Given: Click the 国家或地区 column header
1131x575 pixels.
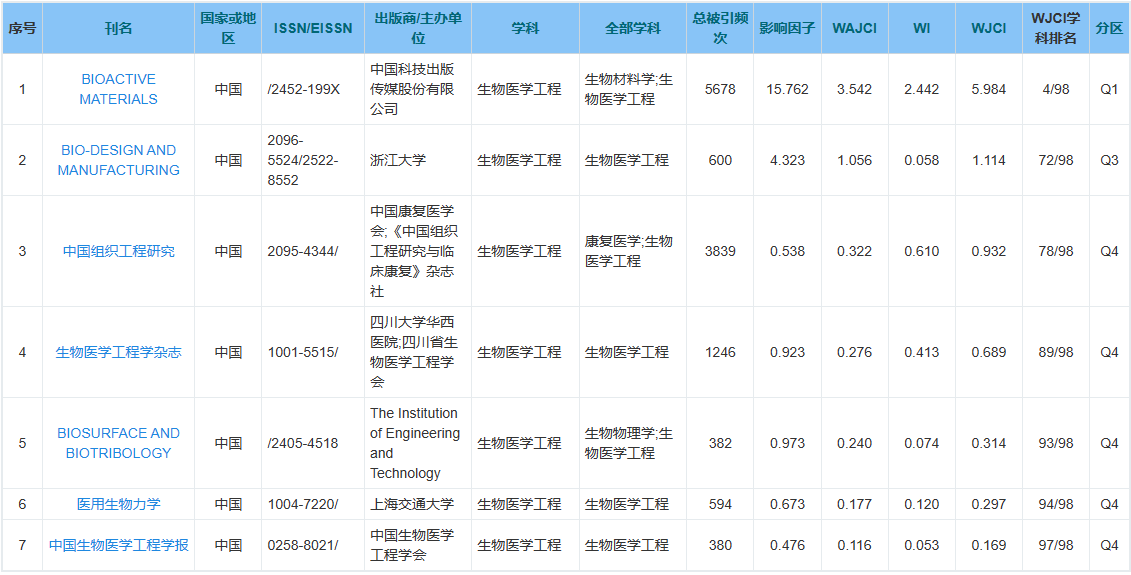Looking at the screenshot, I should pyautogui.click(x=228, y=28).
